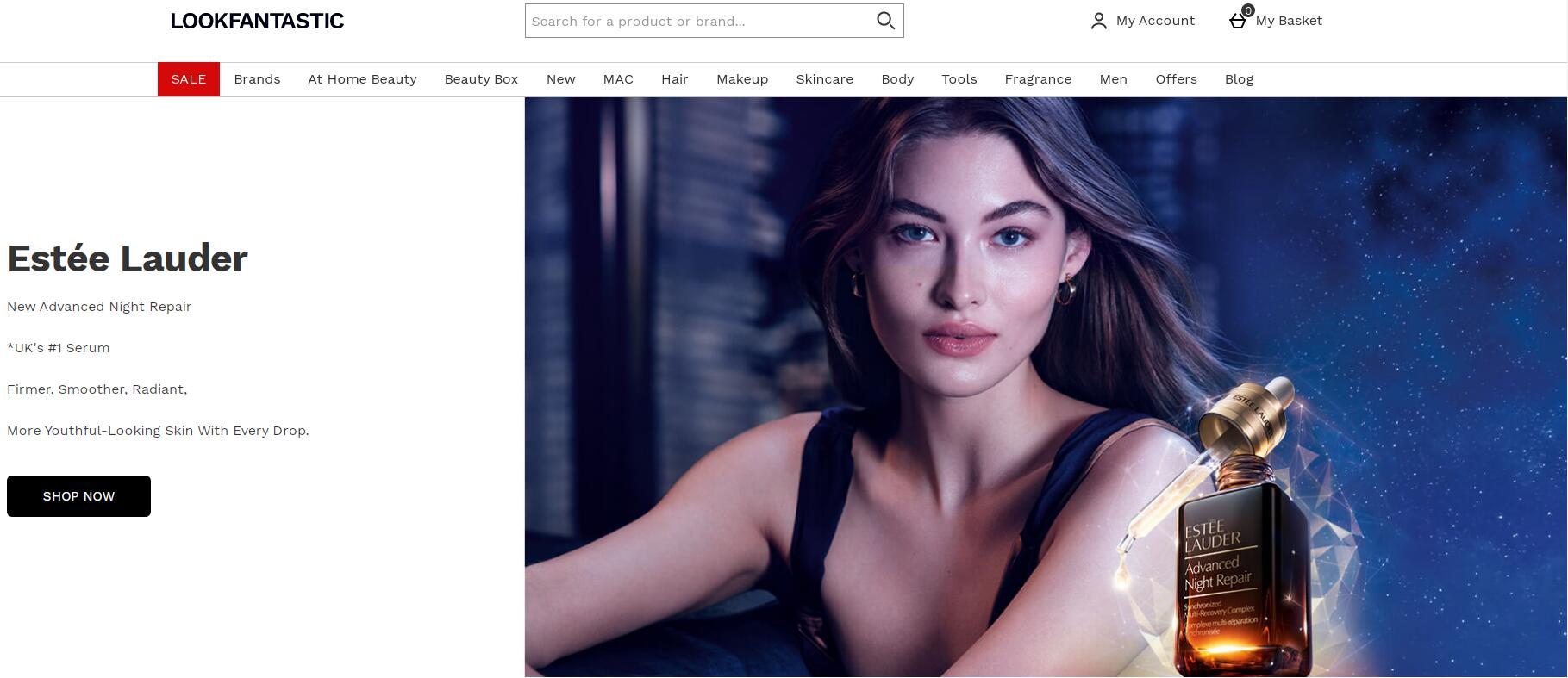Click the Estée Lauder hero banner image
1568x678 pixels.
tap(1045, 386)
